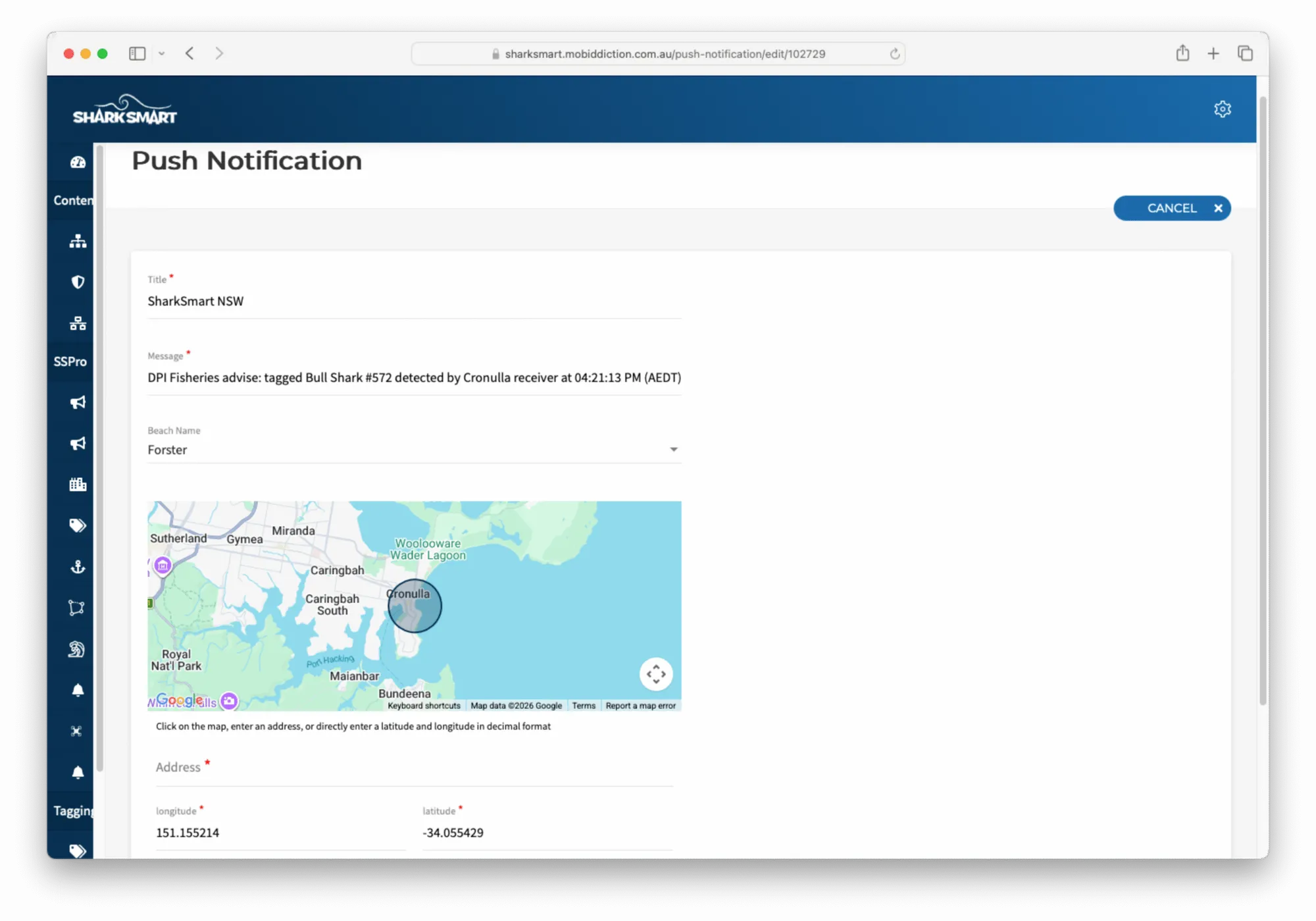
Task: Select the Tagging section in sidebar
Action: coord(72,811)
